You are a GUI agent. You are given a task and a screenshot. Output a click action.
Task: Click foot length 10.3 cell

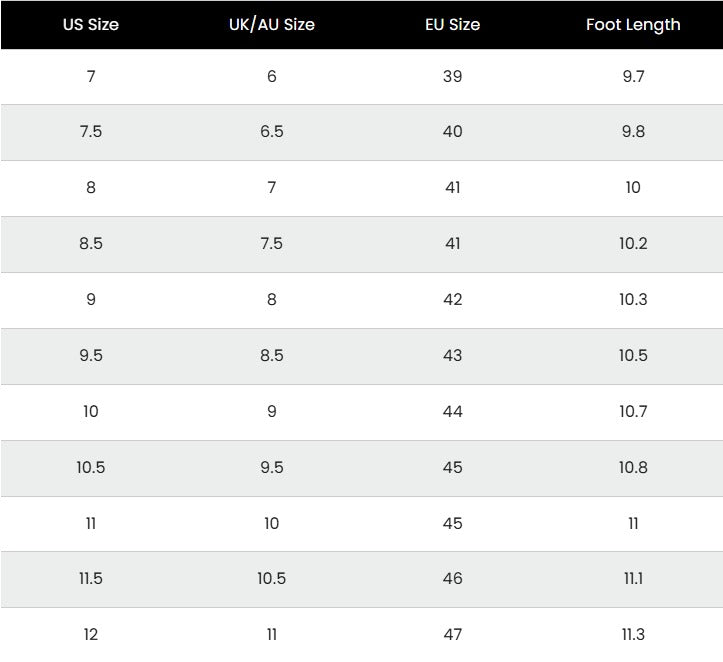point(633,300)
